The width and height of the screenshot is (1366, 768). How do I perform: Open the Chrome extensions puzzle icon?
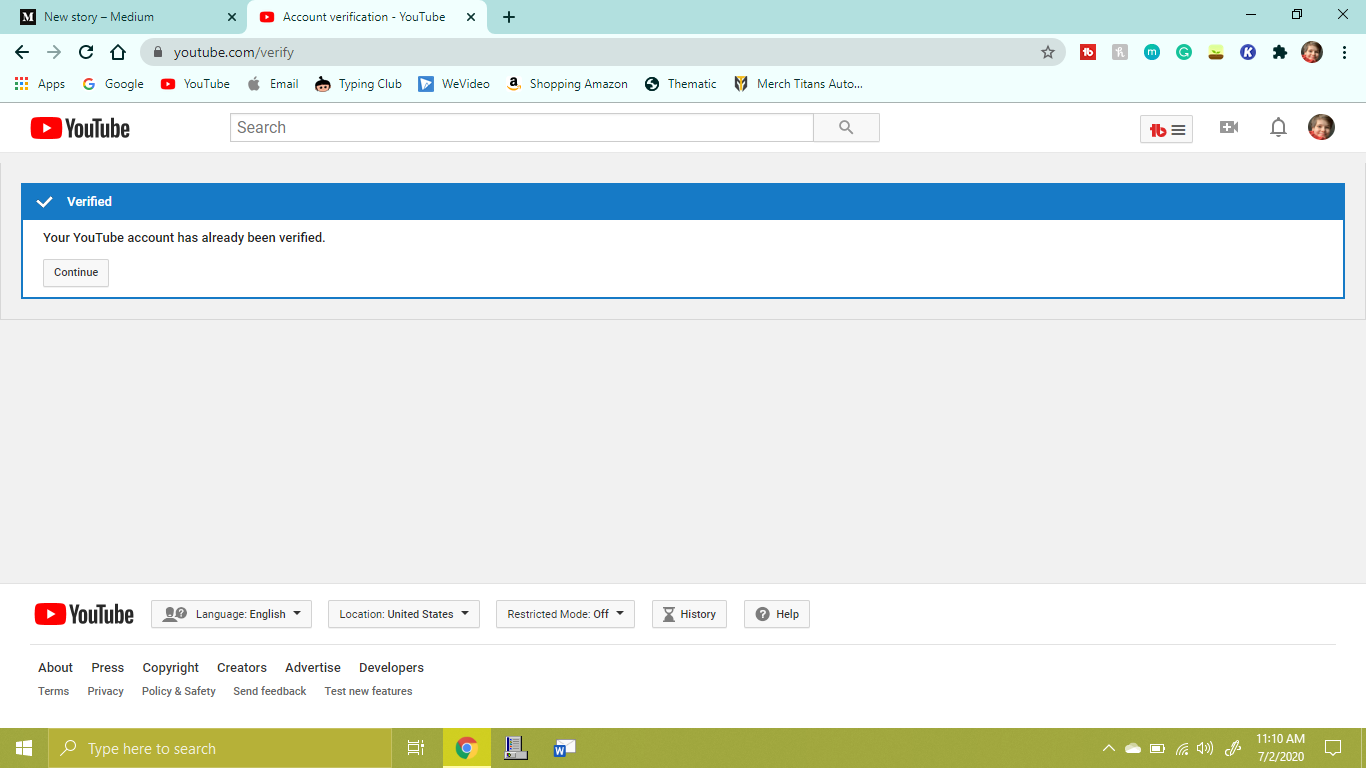pos(1280,52)
